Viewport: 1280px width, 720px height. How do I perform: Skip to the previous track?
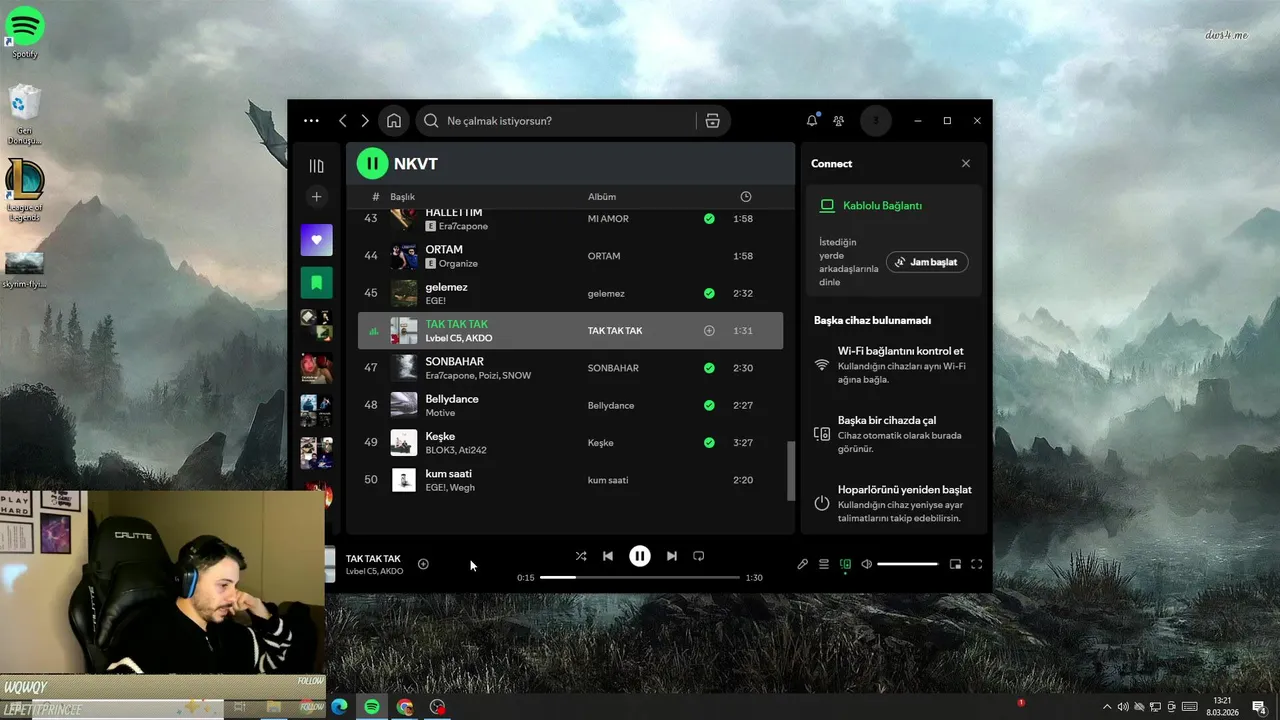pyautogui.click(x=607, y=556)
